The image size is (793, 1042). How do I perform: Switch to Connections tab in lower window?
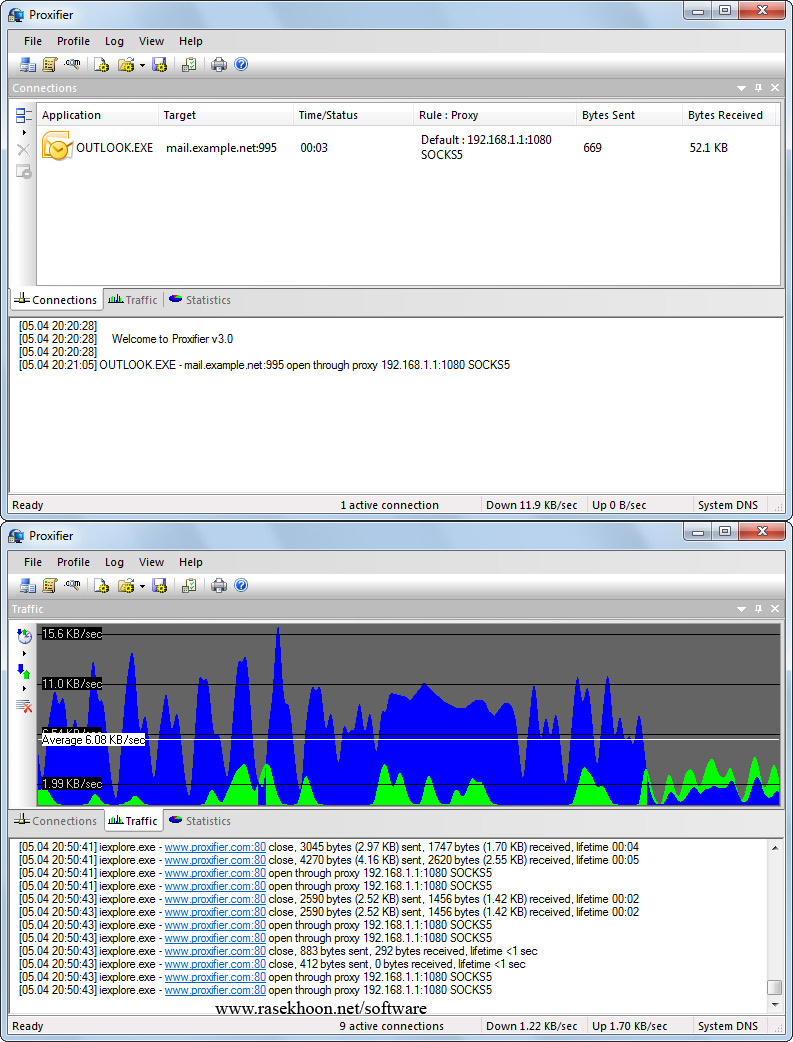click(57, 821)
